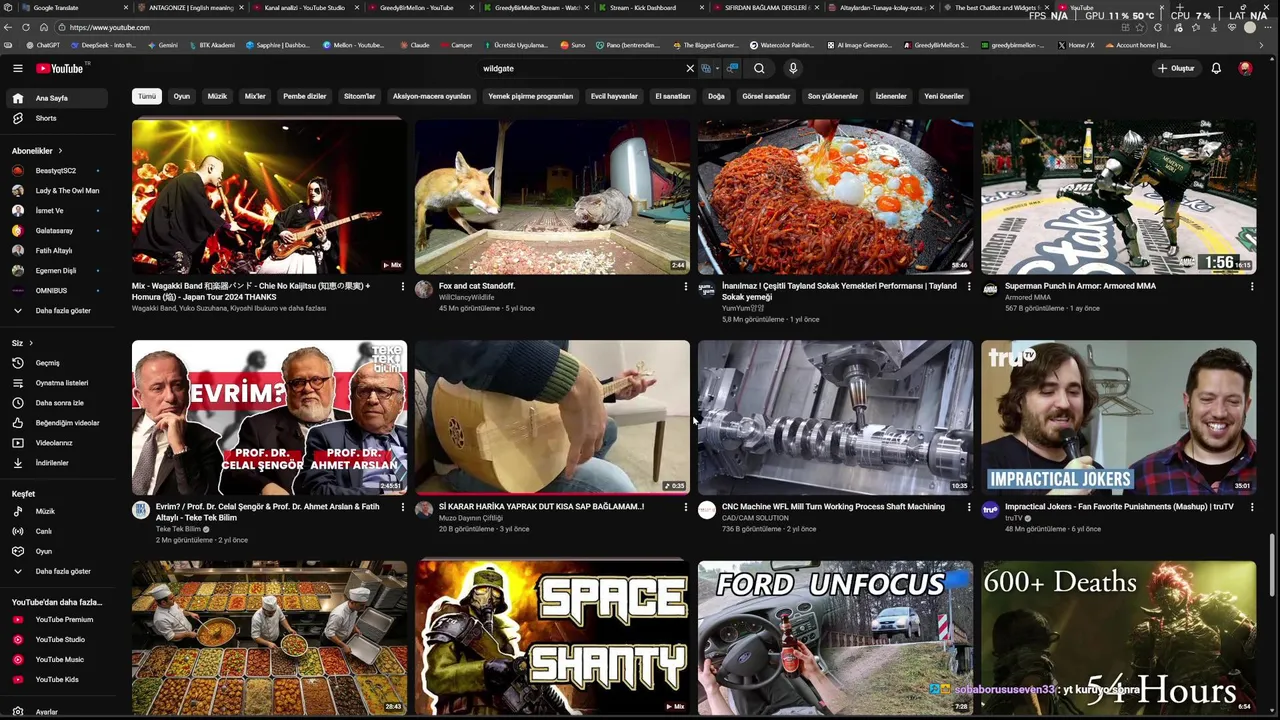Open YouTube Music link
Screen dimensions: 1280x720
coord(58,659)
